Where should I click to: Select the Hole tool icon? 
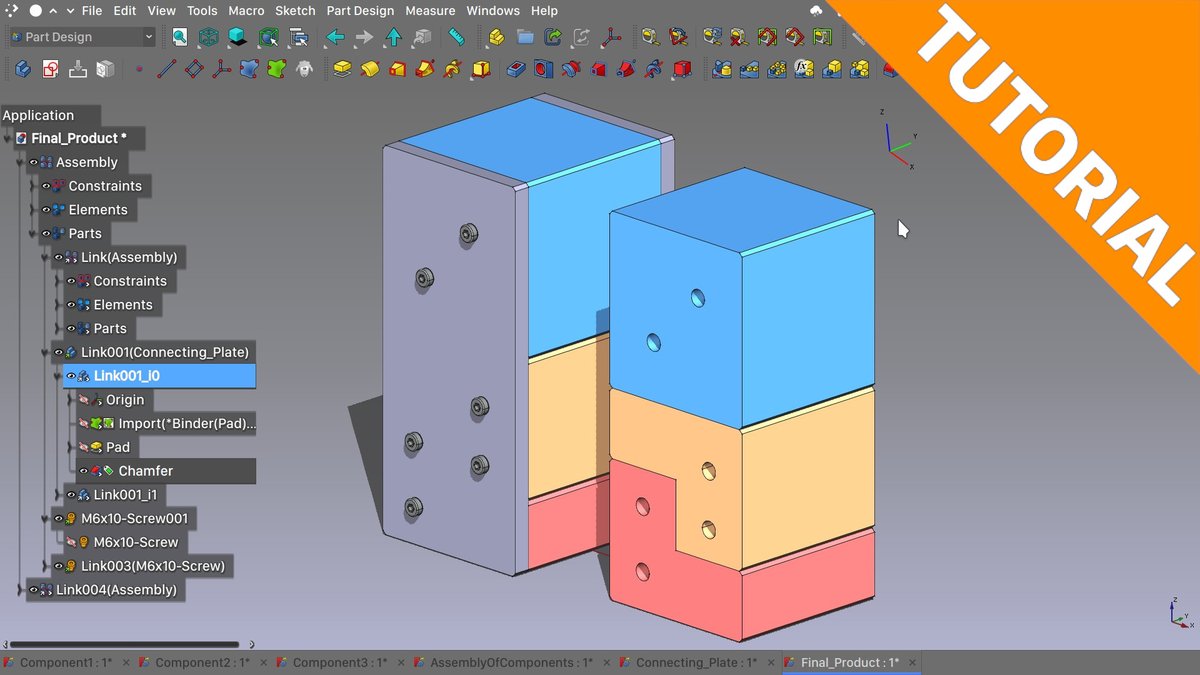pos(543,69)
